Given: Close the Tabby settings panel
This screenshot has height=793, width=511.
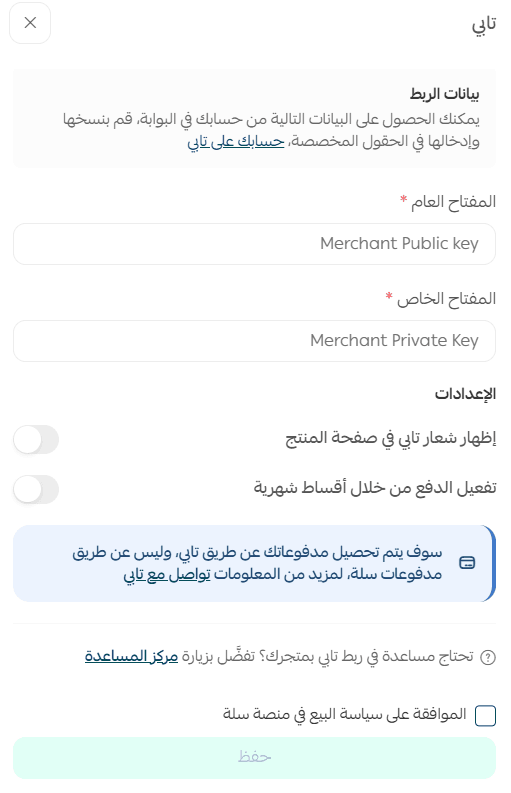Looking at the screenshot, I should pyautogui.click(x=30, y=23).
